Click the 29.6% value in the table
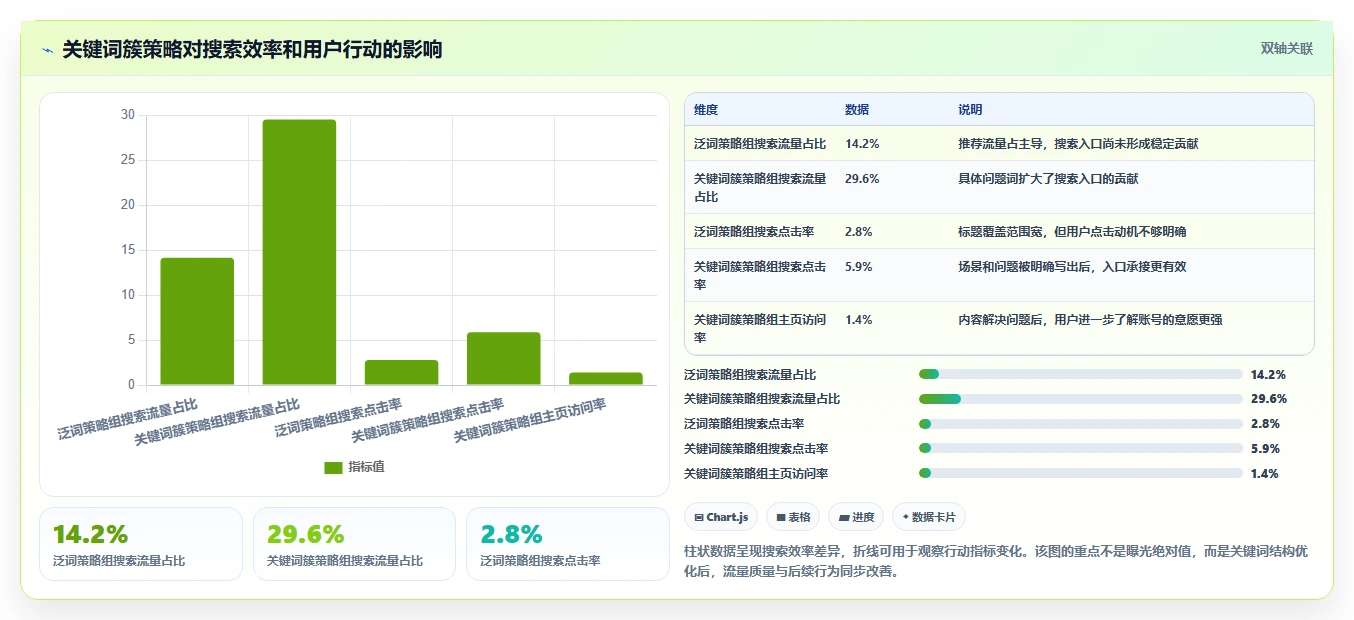Screen dimensions: 1354x620 pyautogui.click(x=862, y=179)
